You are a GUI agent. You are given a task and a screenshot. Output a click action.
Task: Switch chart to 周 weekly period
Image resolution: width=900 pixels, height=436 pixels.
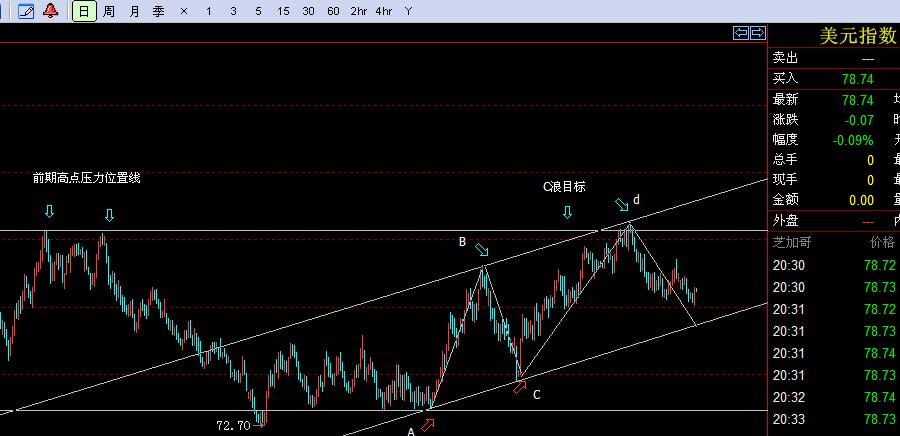(108, 11)
